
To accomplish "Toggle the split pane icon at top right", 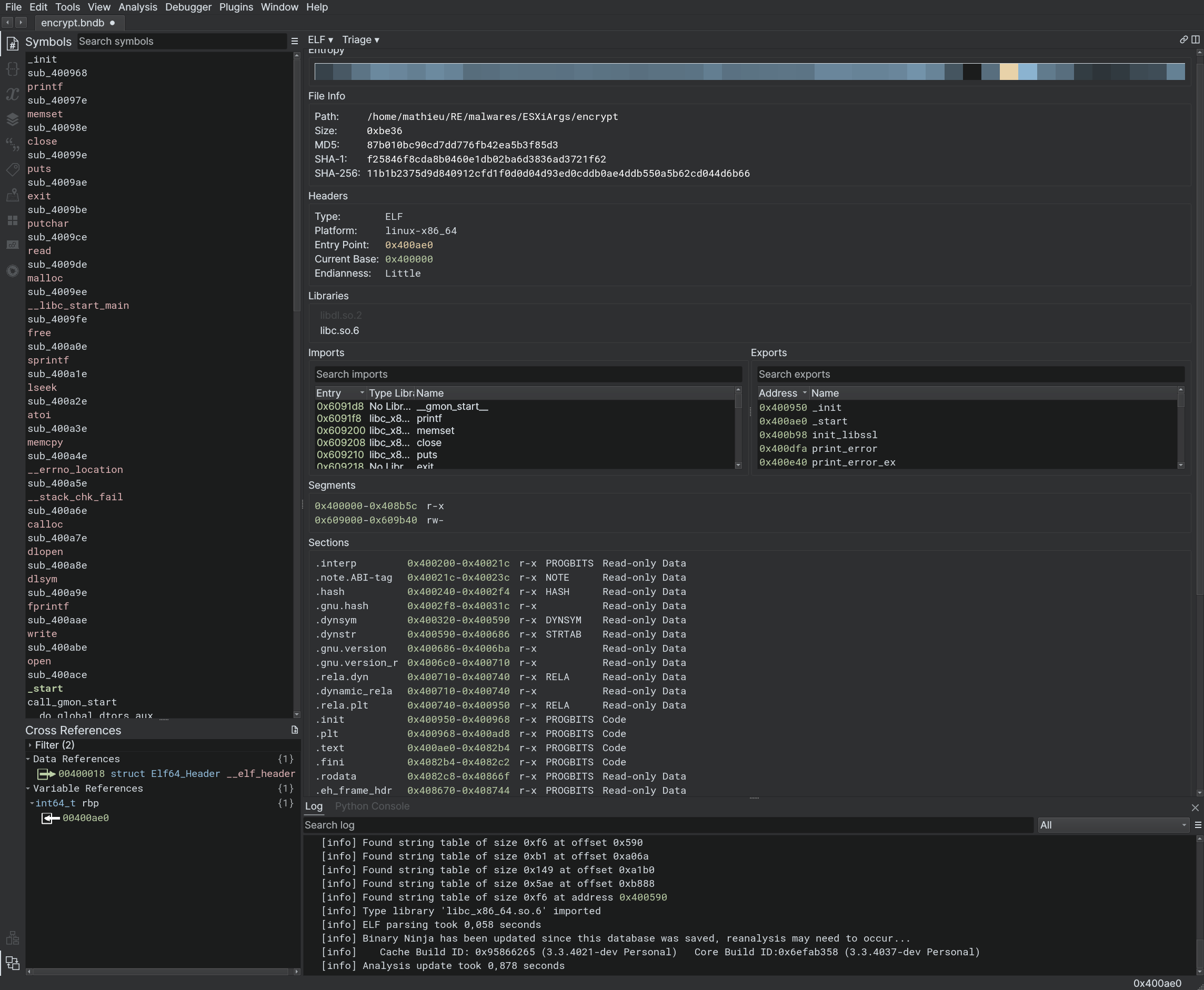I will [x=1196, y=40].
